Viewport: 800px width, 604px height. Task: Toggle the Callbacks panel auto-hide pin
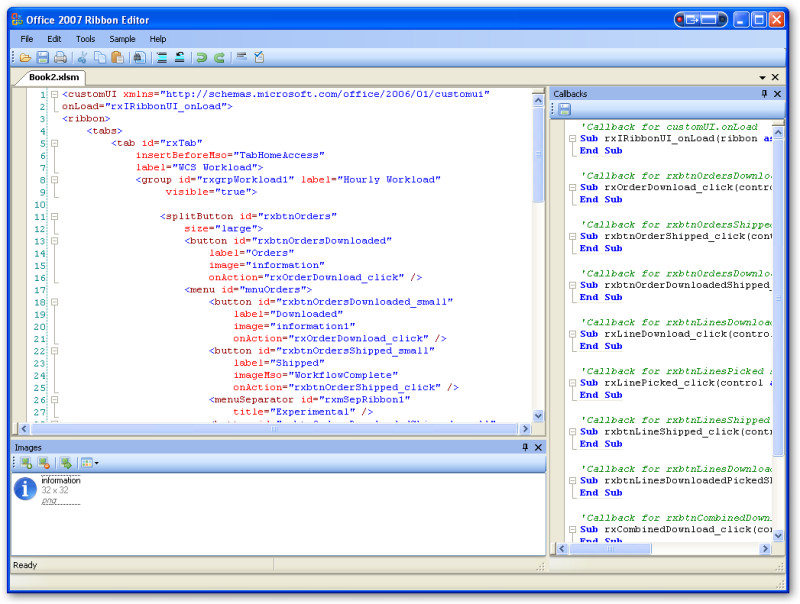(x=764, y=93)
